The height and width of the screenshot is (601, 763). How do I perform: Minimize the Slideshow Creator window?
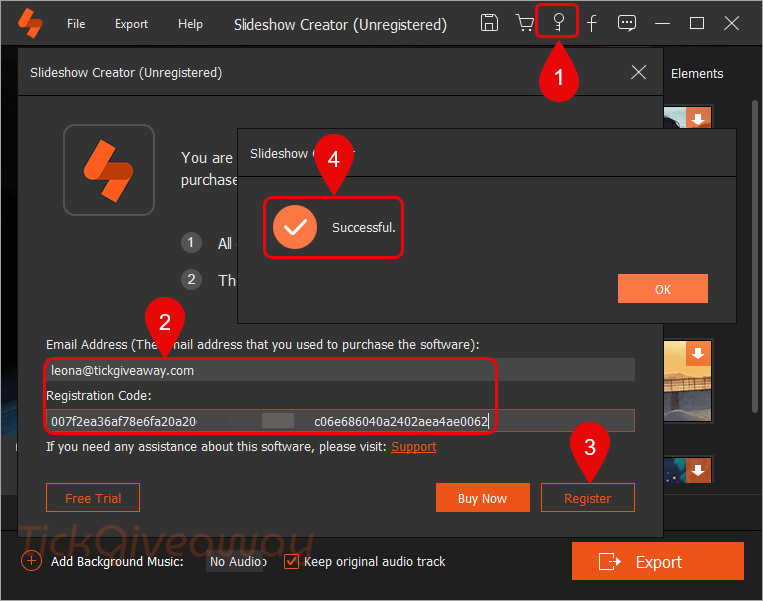(x=662, y=23)
